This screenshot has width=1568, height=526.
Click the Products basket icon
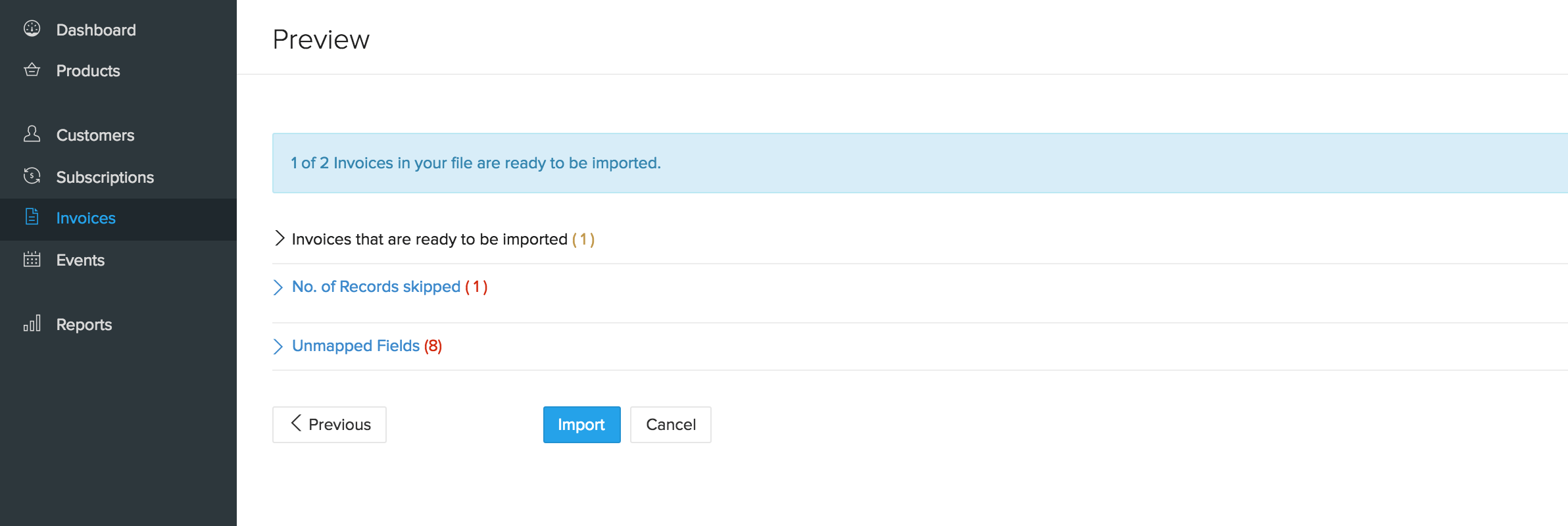point(32,70)
